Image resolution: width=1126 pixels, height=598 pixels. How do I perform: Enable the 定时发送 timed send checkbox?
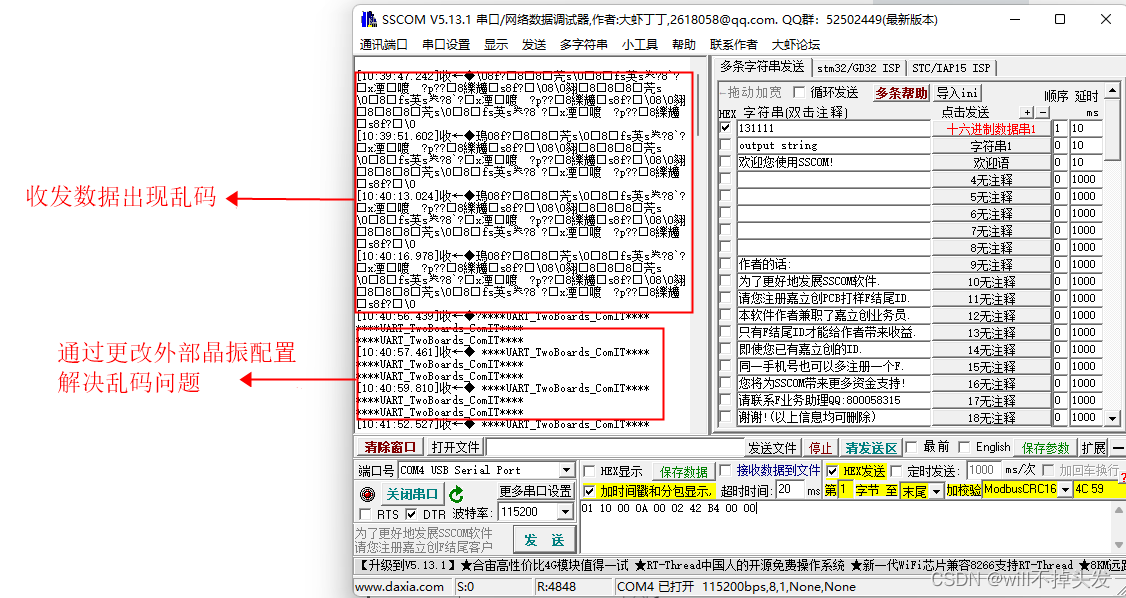coord(896,471)
